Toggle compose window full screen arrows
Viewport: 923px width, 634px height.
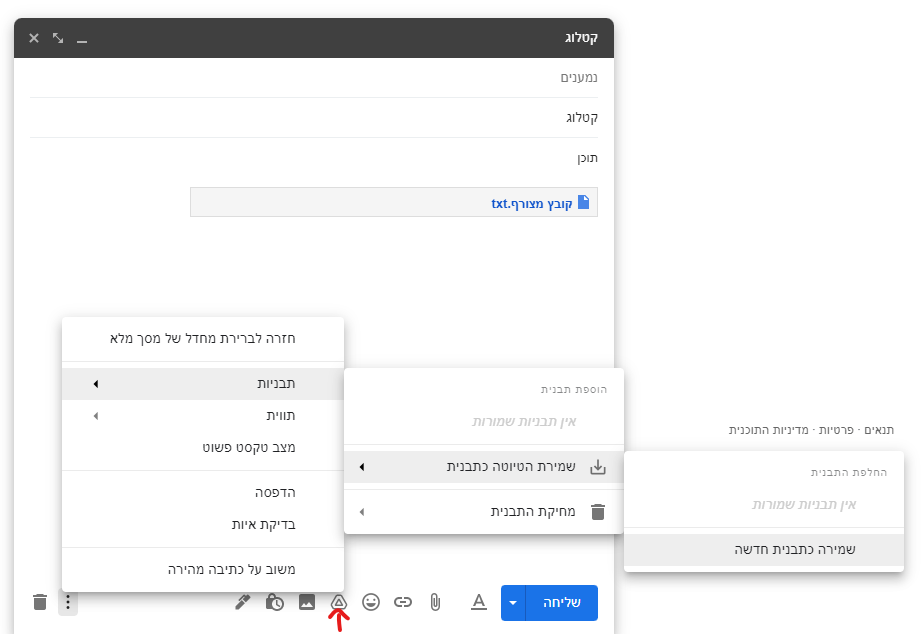click(x=58, y=38)
